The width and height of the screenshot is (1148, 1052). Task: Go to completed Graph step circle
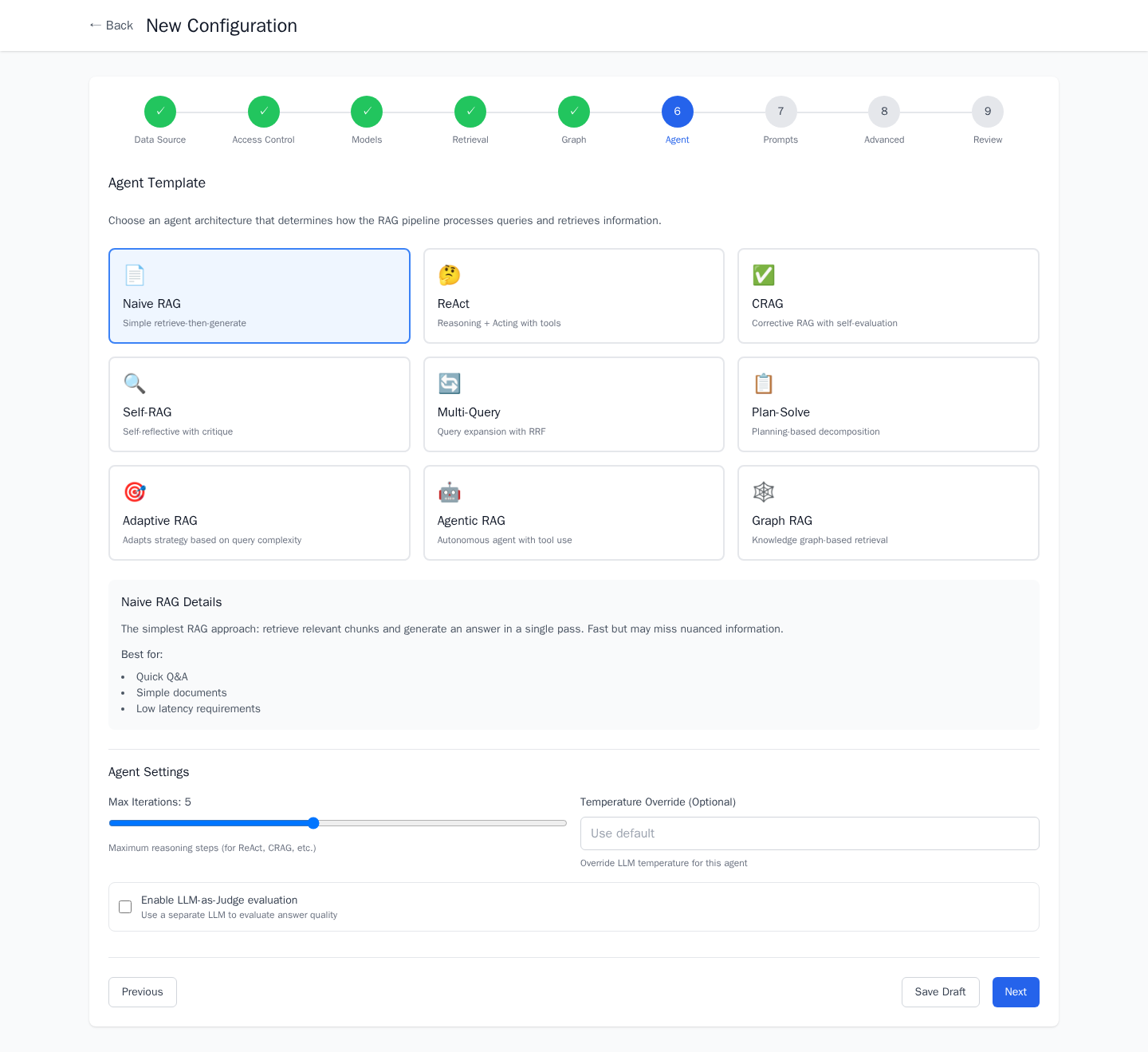pyautogui.click(x=574, y=112)
